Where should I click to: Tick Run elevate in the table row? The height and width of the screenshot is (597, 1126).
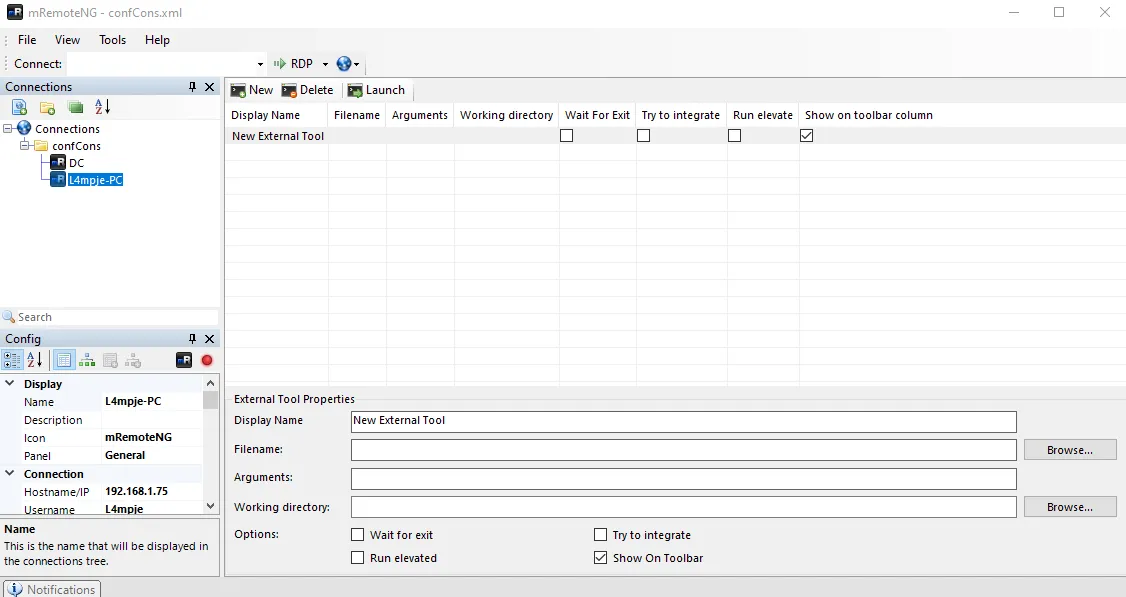[x=735, y=135]
